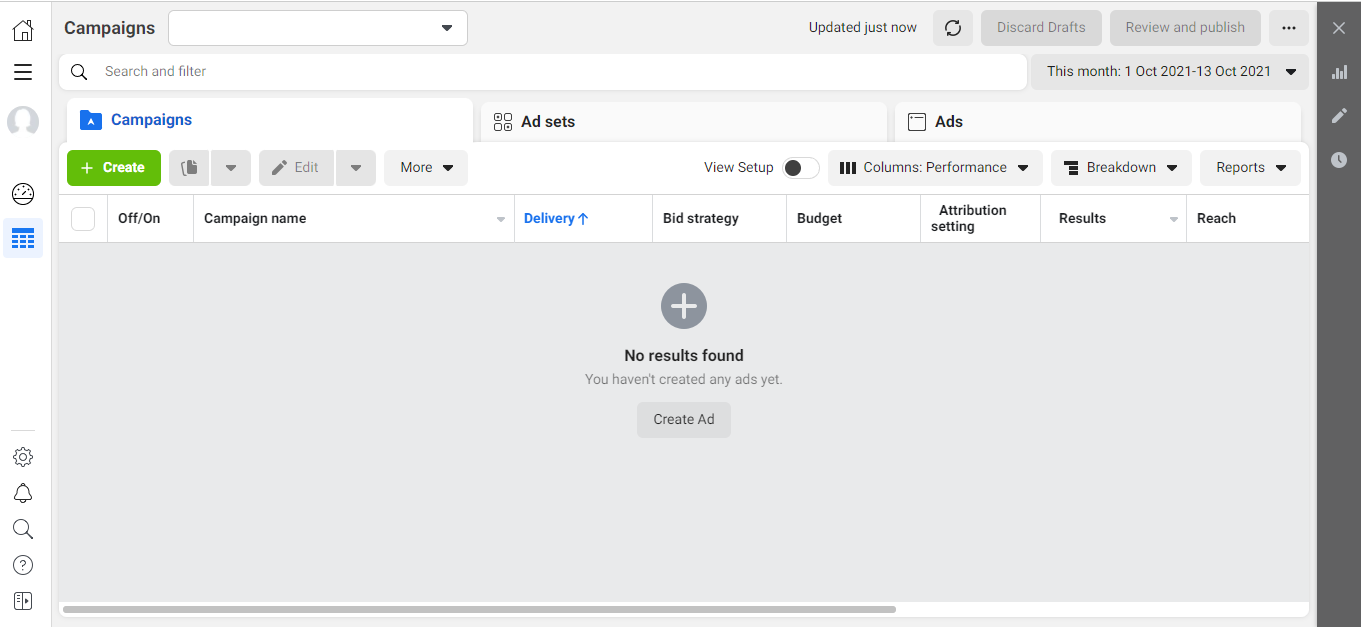
Task: Open Account Overview gauge icon
Action: click(x=22, y=194)
